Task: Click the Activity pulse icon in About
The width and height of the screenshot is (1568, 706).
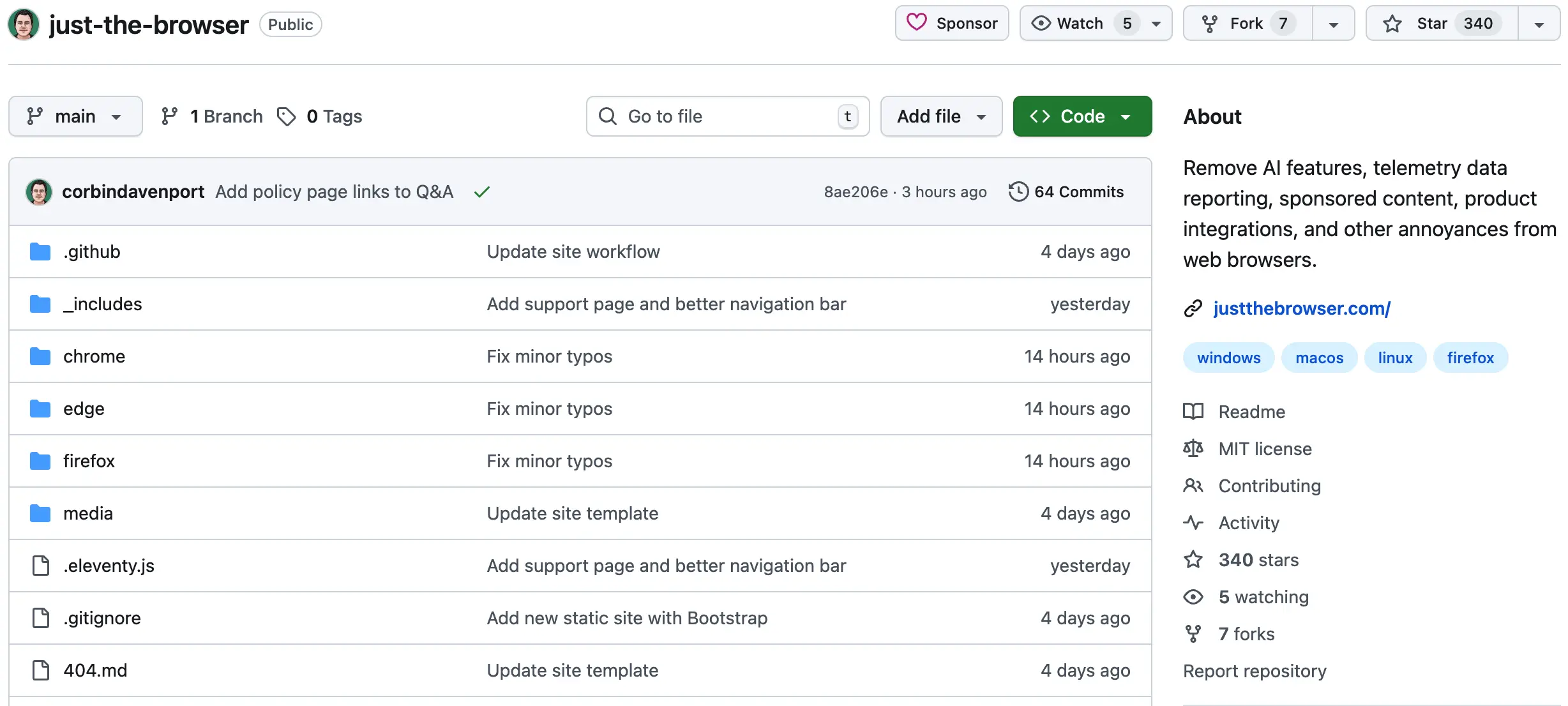Action: pyautogui.click(x=1193, y=523)
